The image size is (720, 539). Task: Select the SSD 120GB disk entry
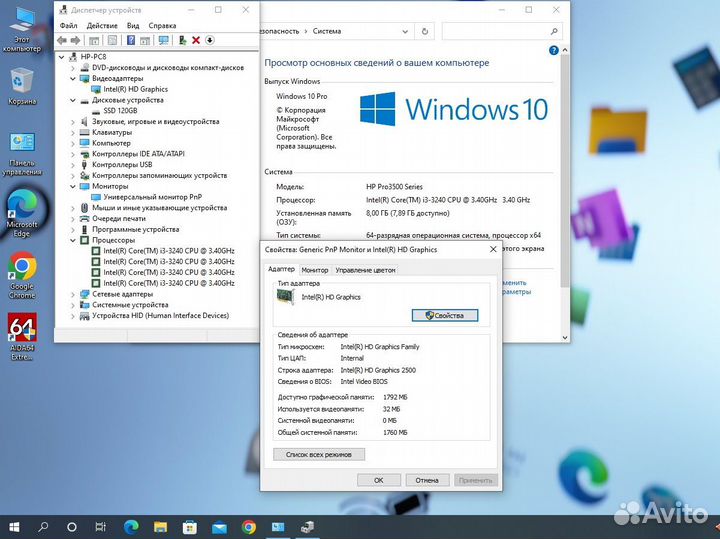click(120, 111)
